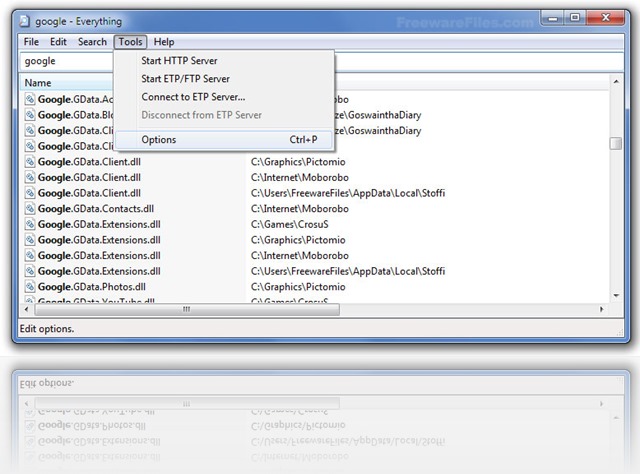Select Google.GData.Client.dll name in Pictomio row
The image size is (640, 474).
89,162
